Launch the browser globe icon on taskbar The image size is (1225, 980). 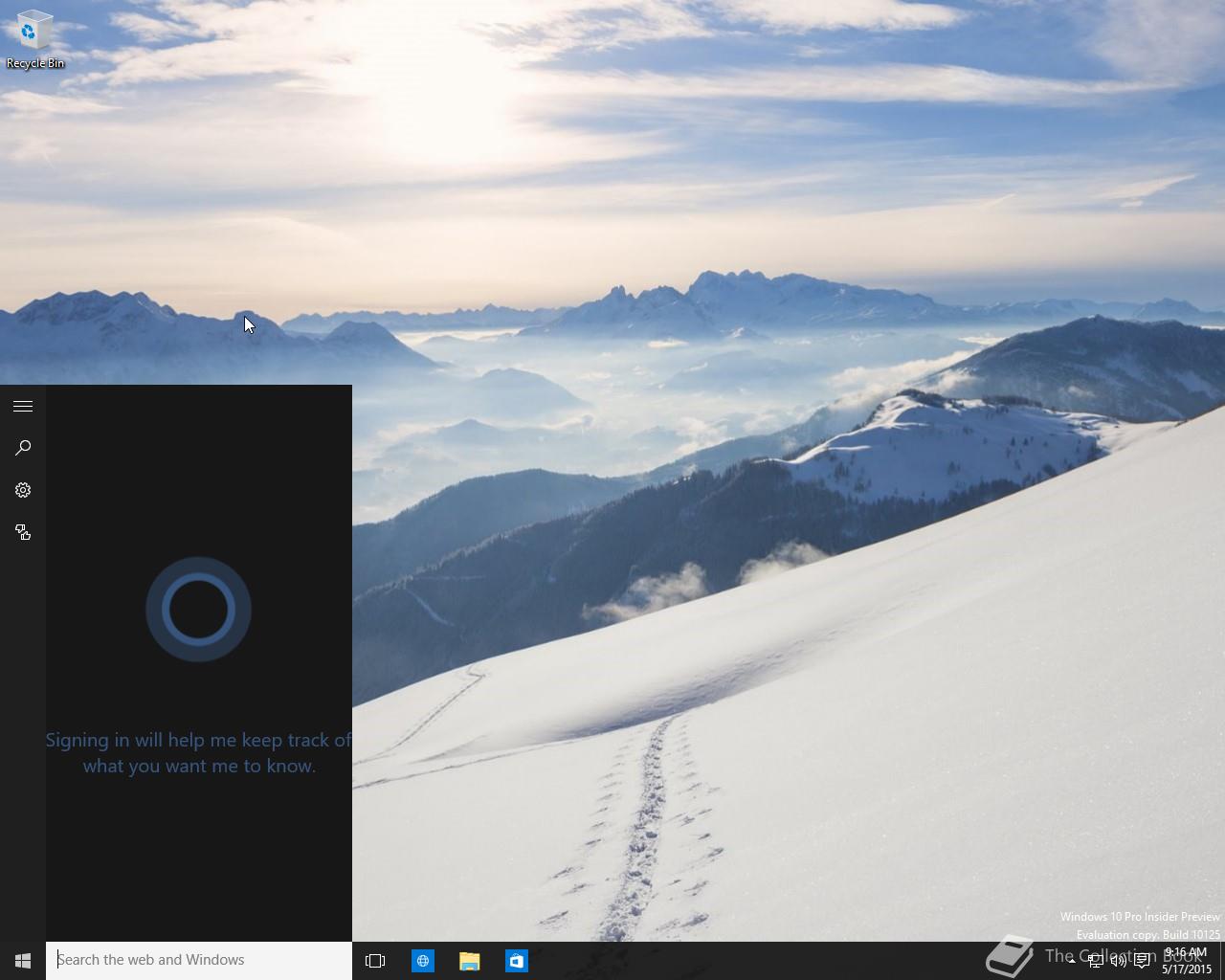(x=422, y=960)
